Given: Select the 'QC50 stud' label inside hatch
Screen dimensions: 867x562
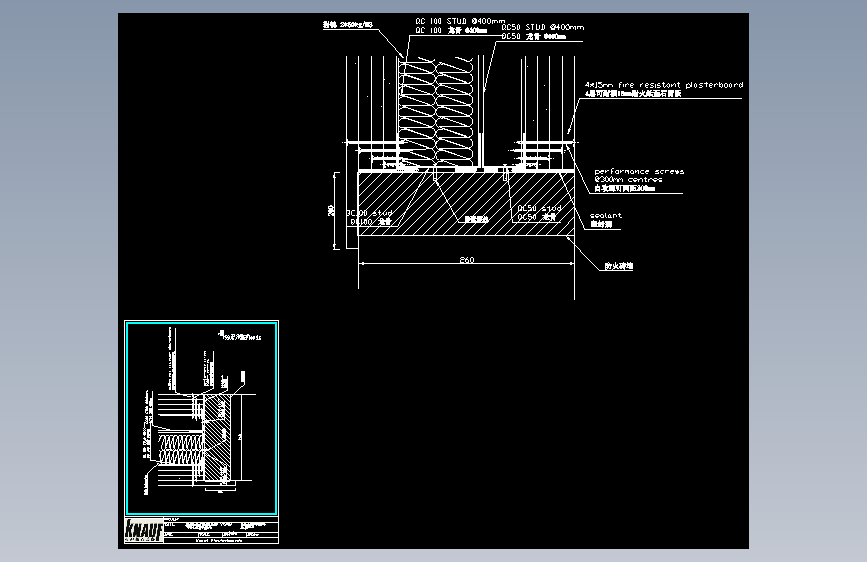Looking at the screenshot, I should (539, 209).
